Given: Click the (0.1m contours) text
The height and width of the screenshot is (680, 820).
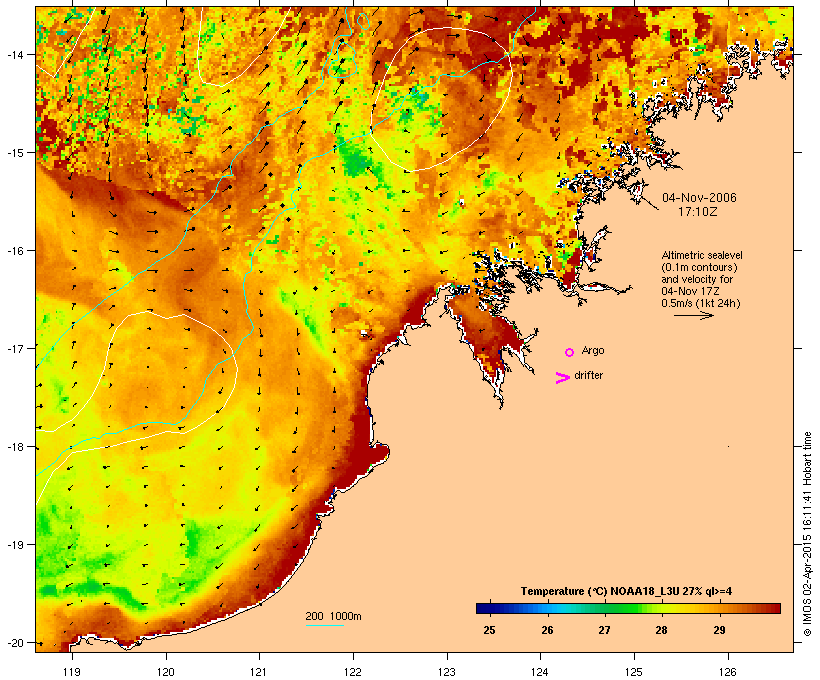Looking at the screenshot, I should click(x=700, y=267).
